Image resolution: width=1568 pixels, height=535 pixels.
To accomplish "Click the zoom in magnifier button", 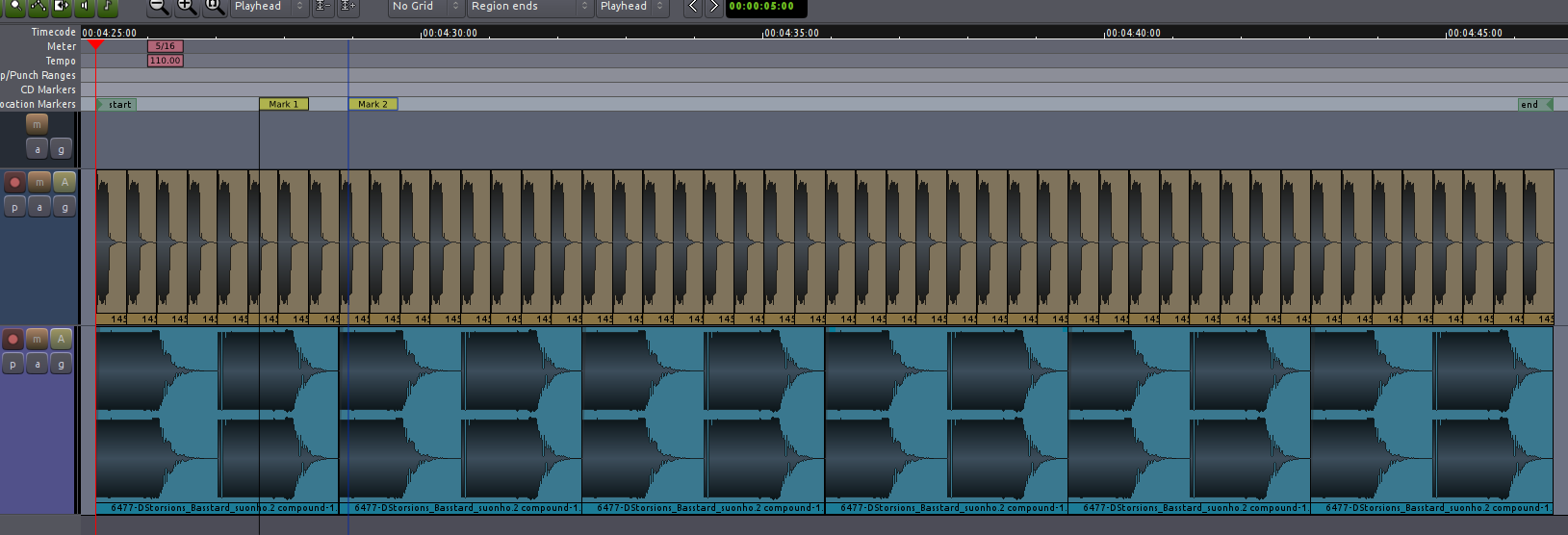I will point(187,7).
